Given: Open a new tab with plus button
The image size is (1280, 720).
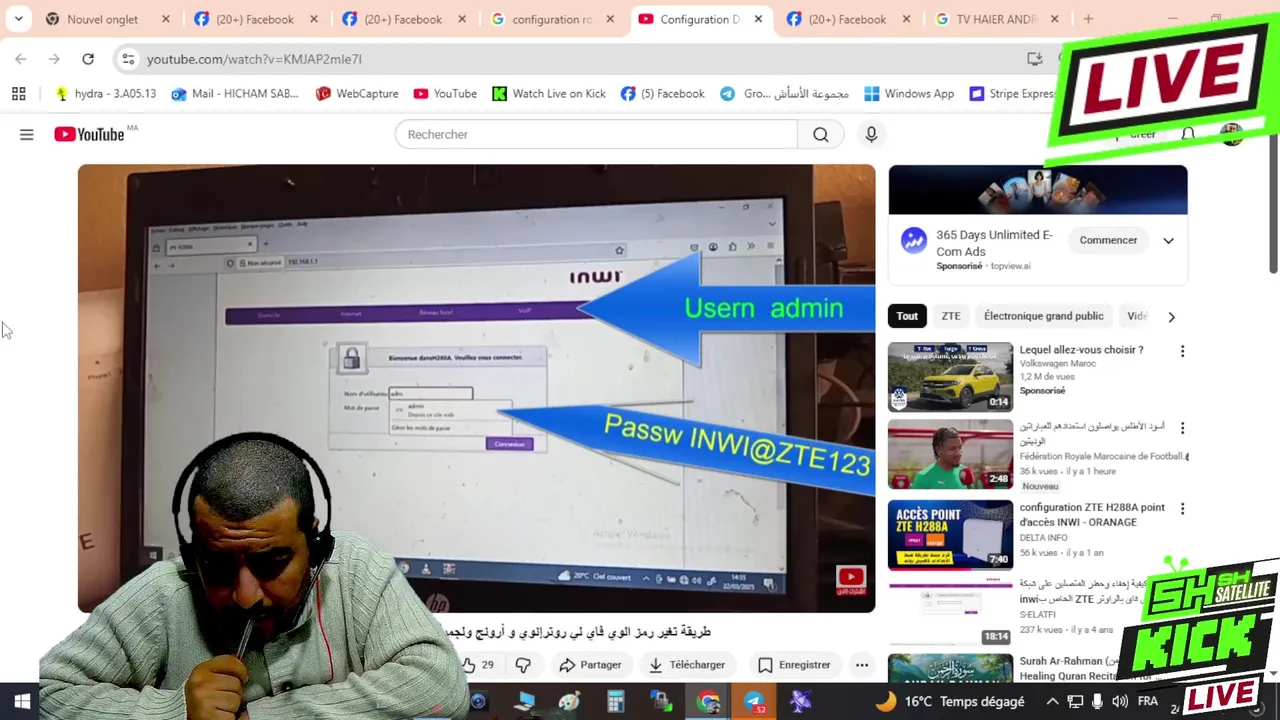Looking at the screenshot, I should point(1088,19).
